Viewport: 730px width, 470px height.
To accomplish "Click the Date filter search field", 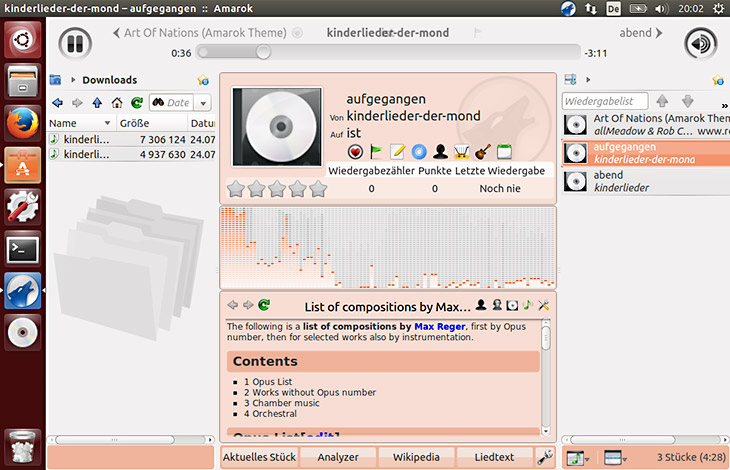I will click(x=172, y=103).
